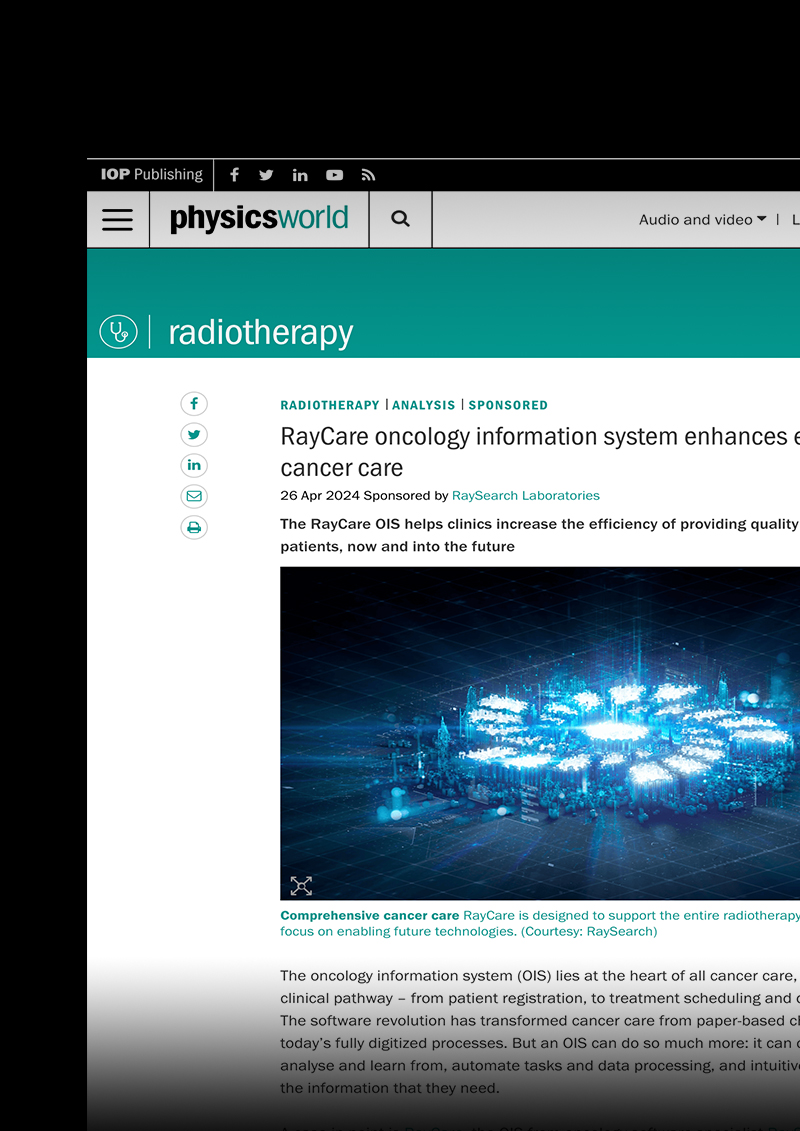Open the RSS feed icon
800x1131 pixels.
click(x=368, y=175)
